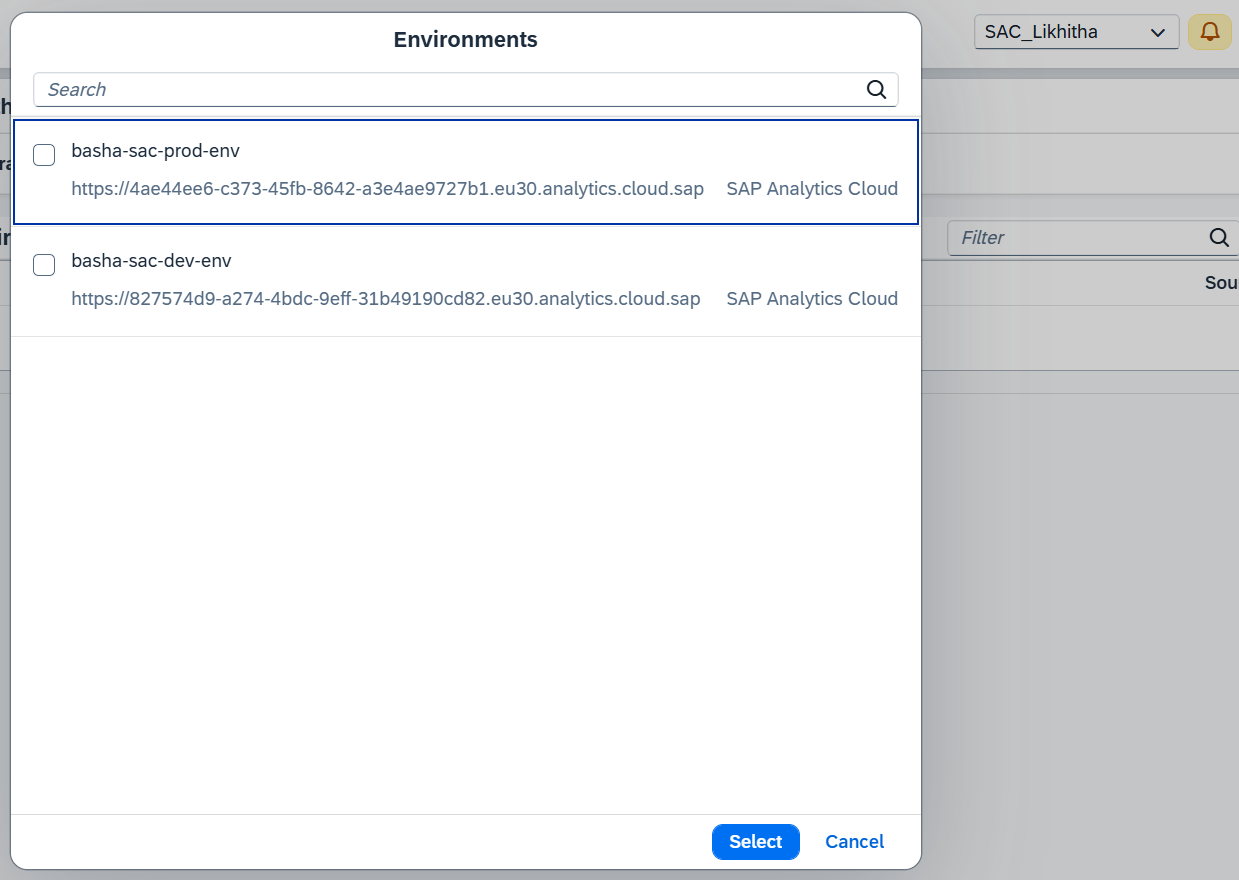Click into the Filter input field
Viewport: 1239px width, 880px height.
click(1075, 238)
